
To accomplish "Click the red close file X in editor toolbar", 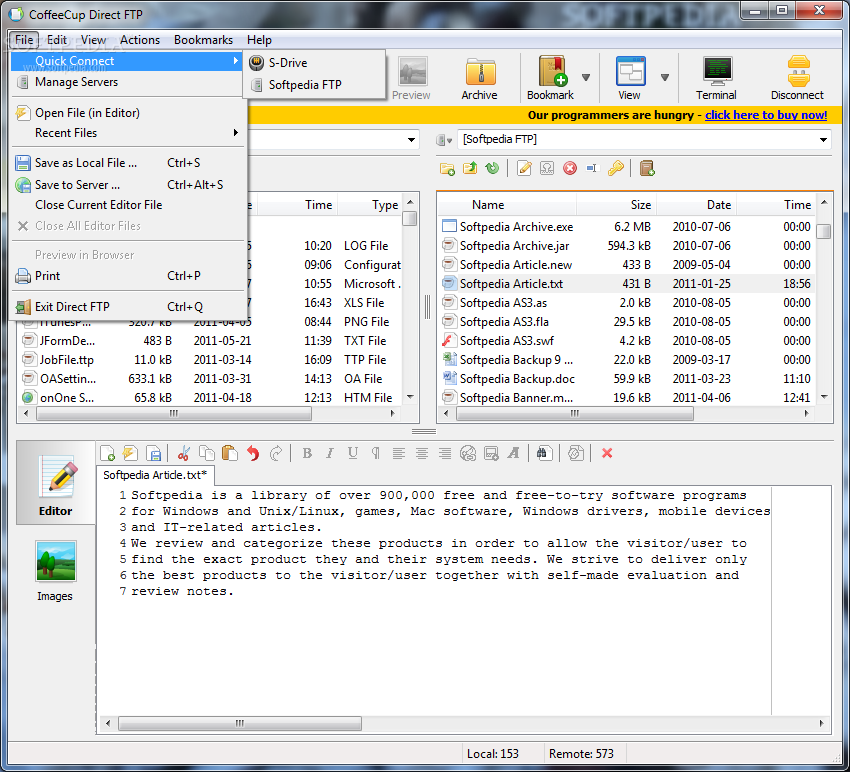I will click(607, 453).
